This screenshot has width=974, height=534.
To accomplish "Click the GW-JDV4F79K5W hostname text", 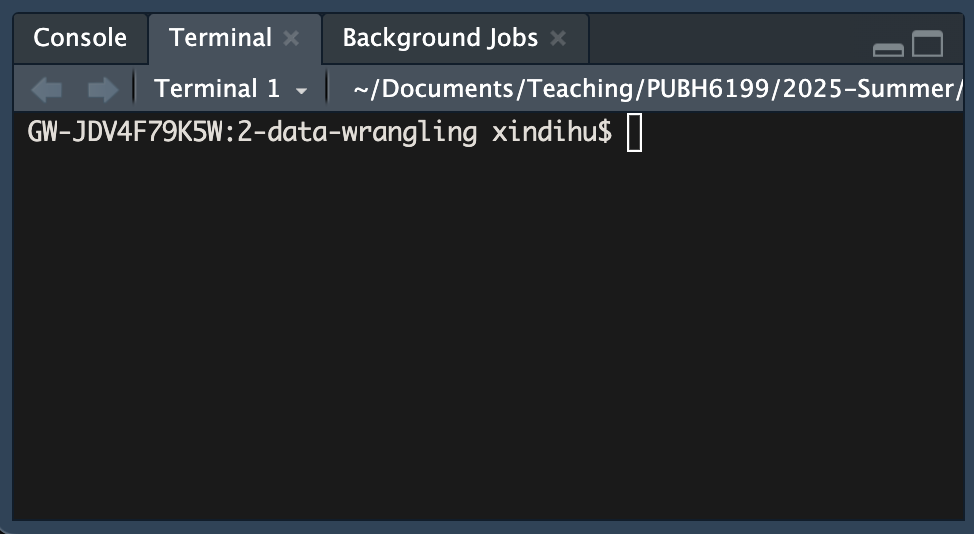I will point(129,133).
